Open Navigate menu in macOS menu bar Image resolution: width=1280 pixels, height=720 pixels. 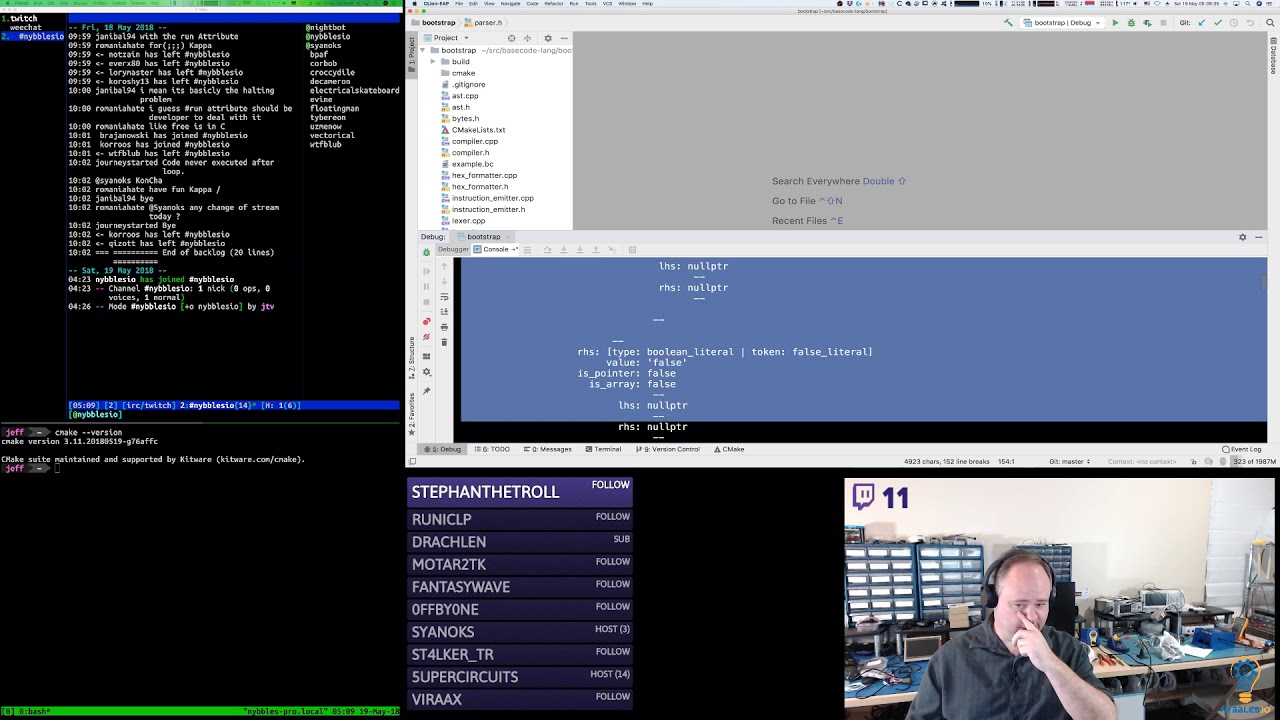pyautogui.click(x=510, y=4)
